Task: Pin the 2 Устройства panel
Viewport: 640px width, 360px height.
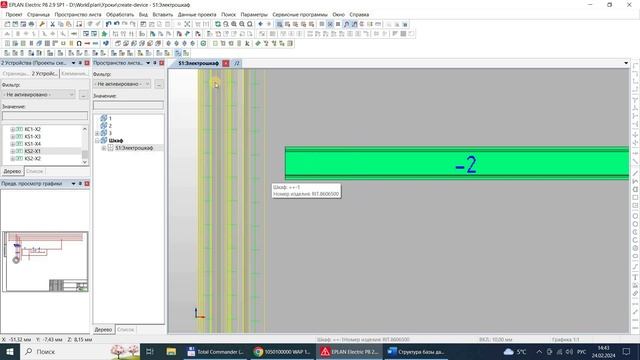Action: tap(80, 63)
